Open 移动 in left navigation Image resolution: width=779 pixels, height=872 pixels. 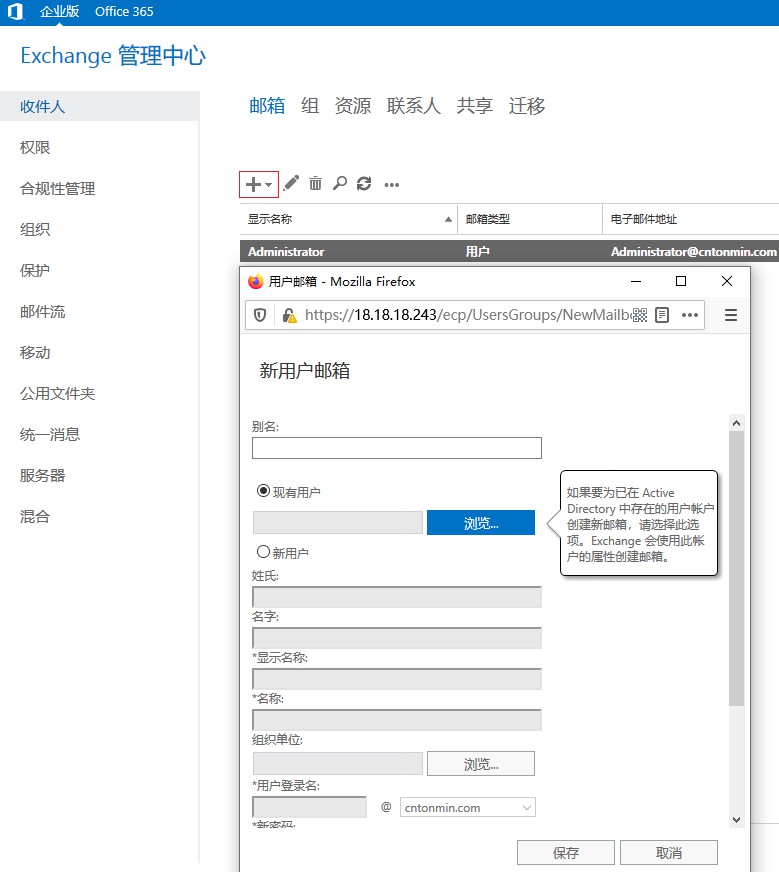[x=34, y=353]
